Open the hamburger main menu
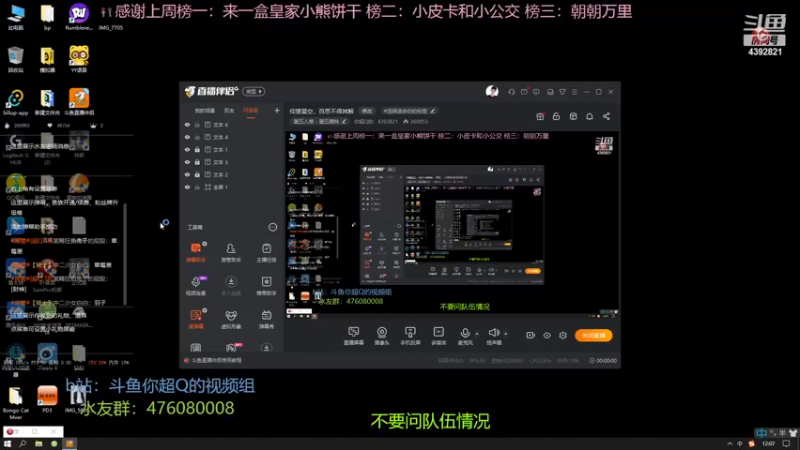Viewport: 800px width, 450px height. pyautogui.click(x=574, y=92)
